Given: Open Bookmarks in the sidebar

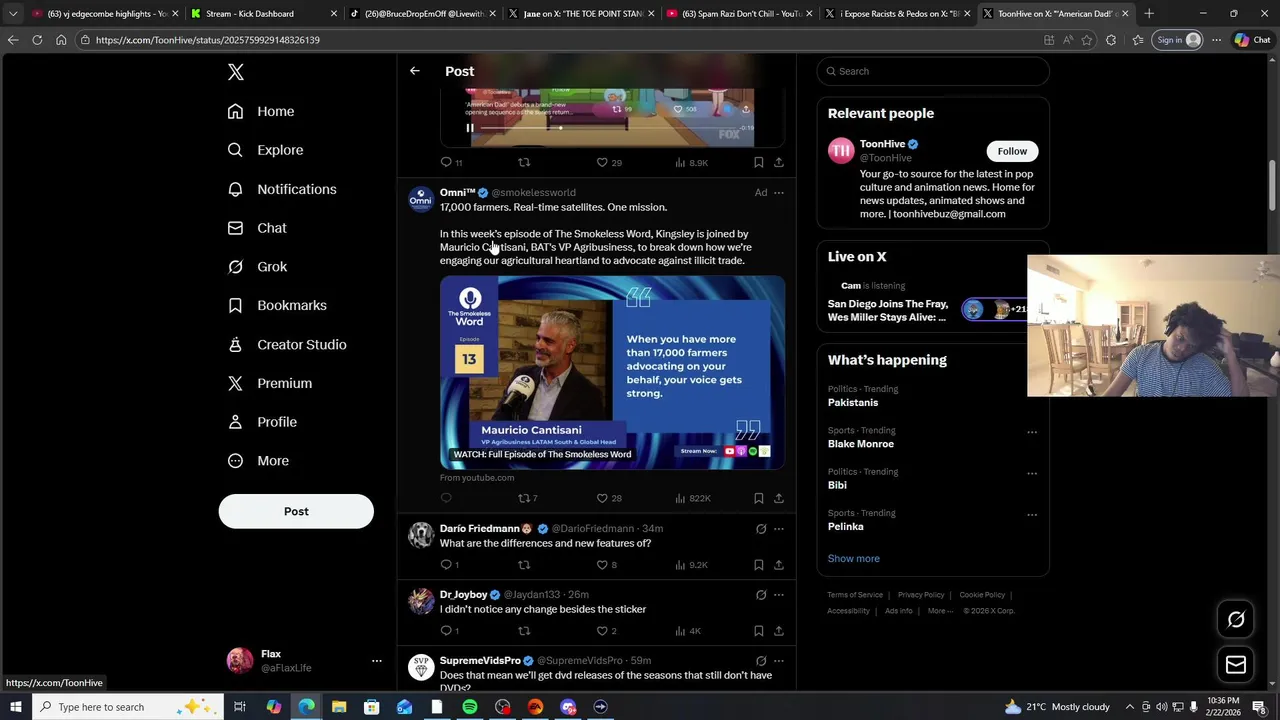Looking at the screenshot, I should (x=277, y=305).
